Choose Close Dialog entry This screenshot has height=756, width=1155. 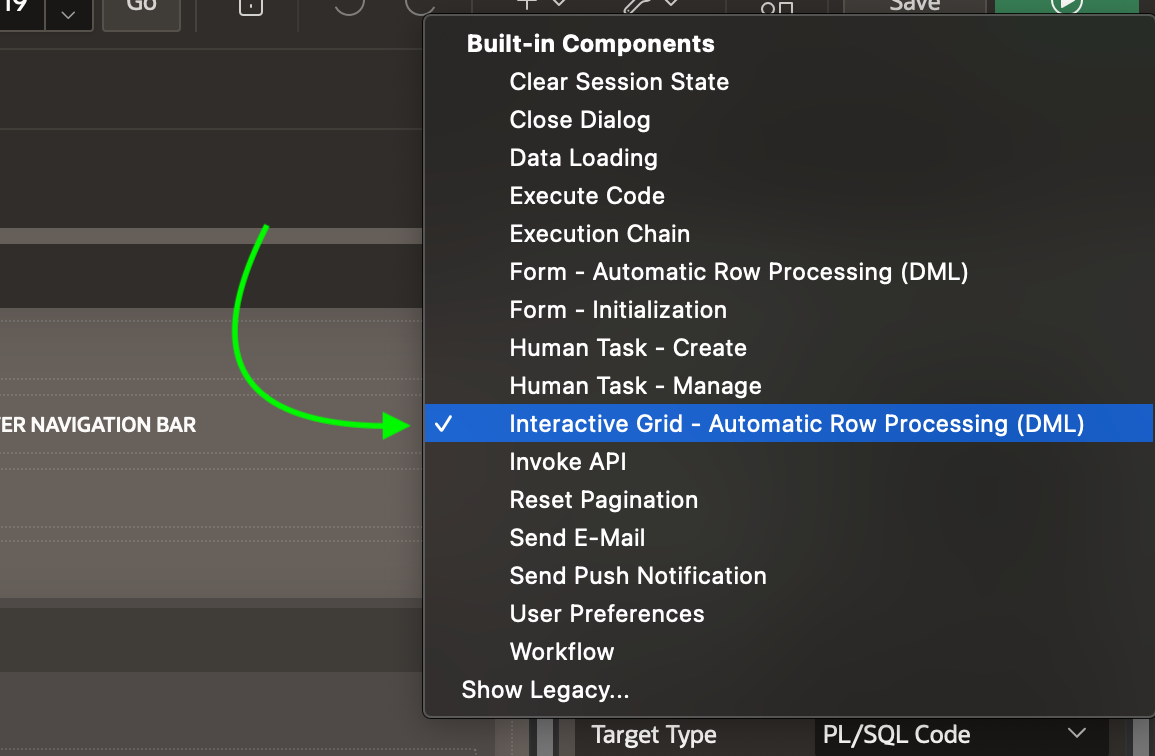point(580,119)
